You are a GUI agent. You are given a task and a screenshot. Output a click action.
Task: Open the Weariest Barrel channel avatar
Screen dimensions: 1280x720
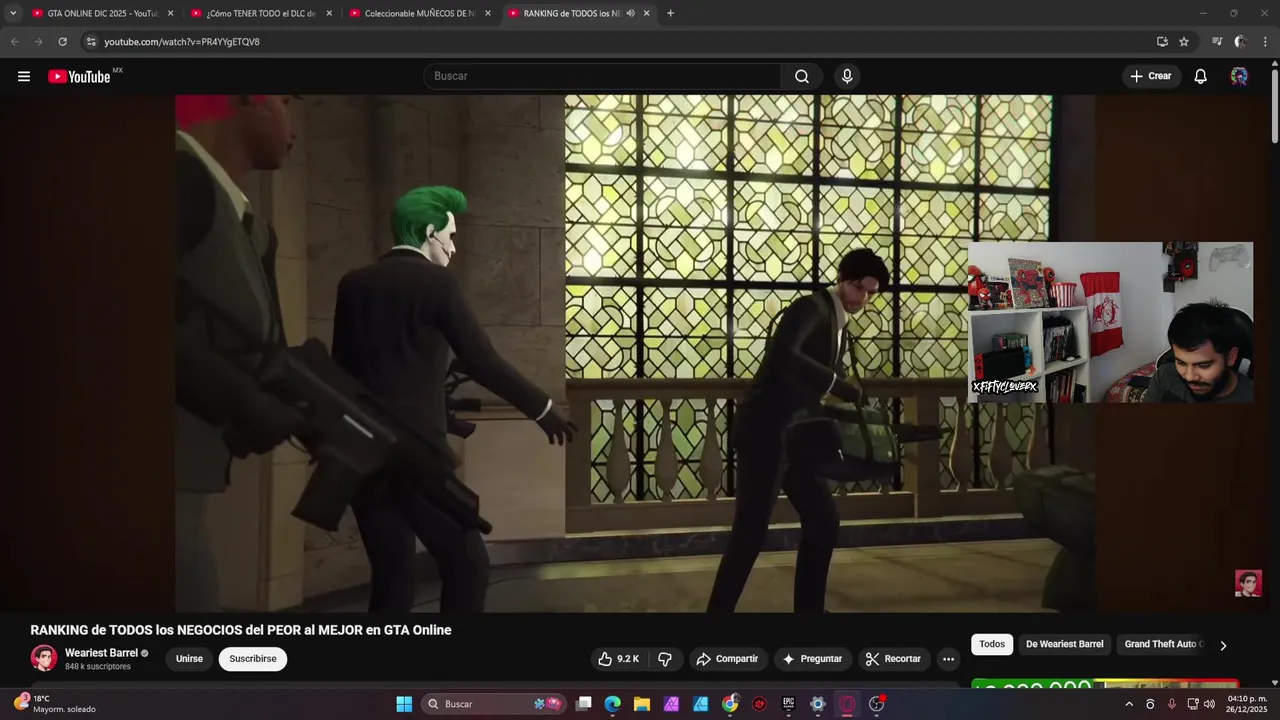[x=44, y=658]
